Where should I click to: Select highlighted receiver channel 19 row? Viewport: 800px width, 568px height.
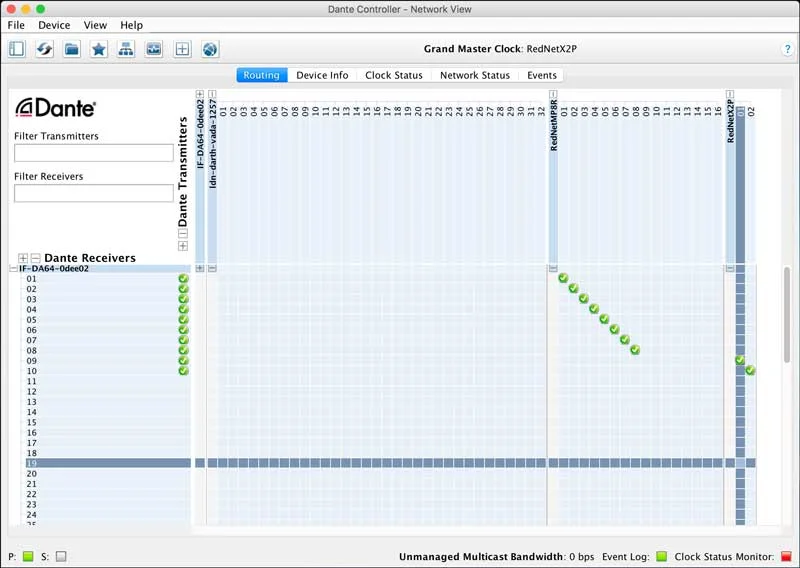[108, 463]
